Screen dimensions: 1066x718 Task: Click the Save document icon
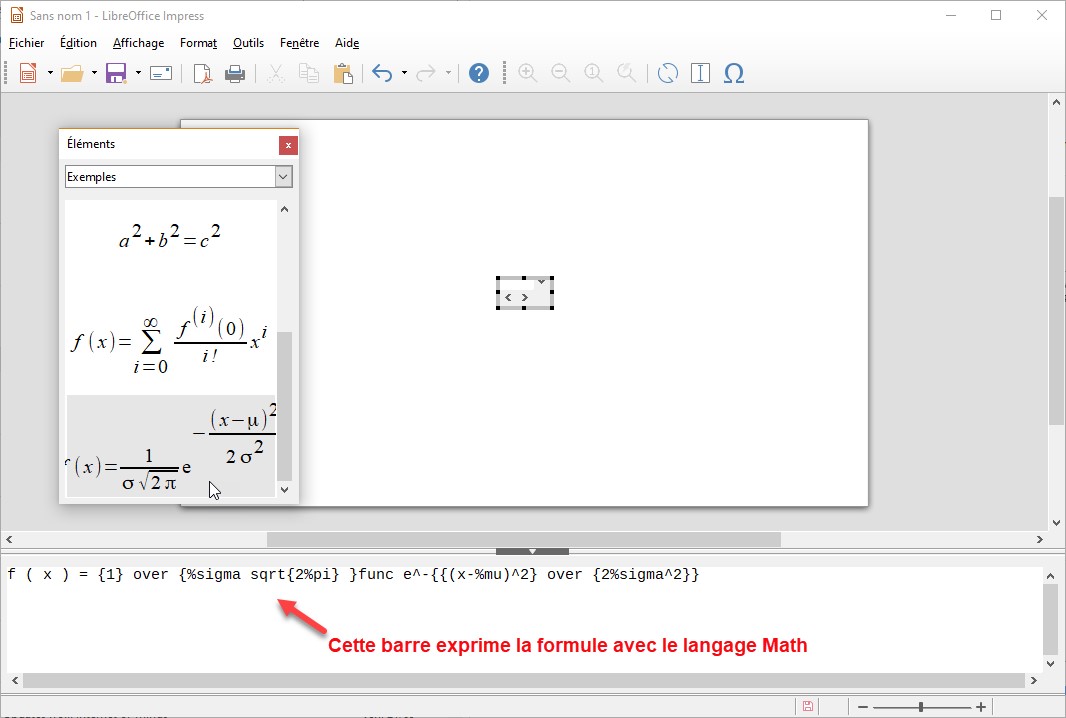[116, 73]
